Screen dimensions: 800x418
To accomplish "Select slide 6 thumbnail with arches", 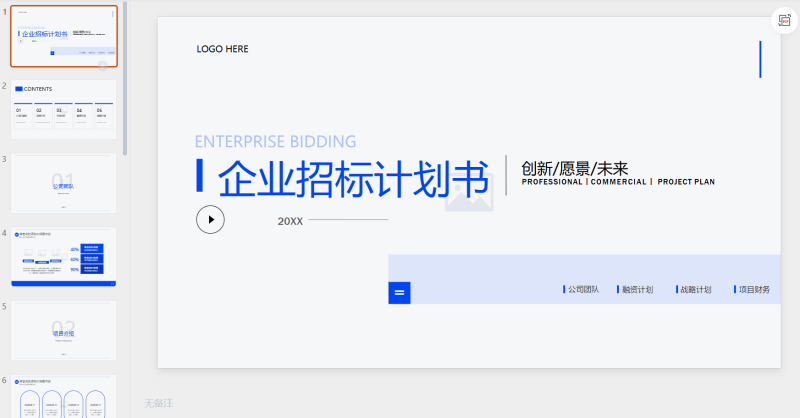I will coord(64,396).
